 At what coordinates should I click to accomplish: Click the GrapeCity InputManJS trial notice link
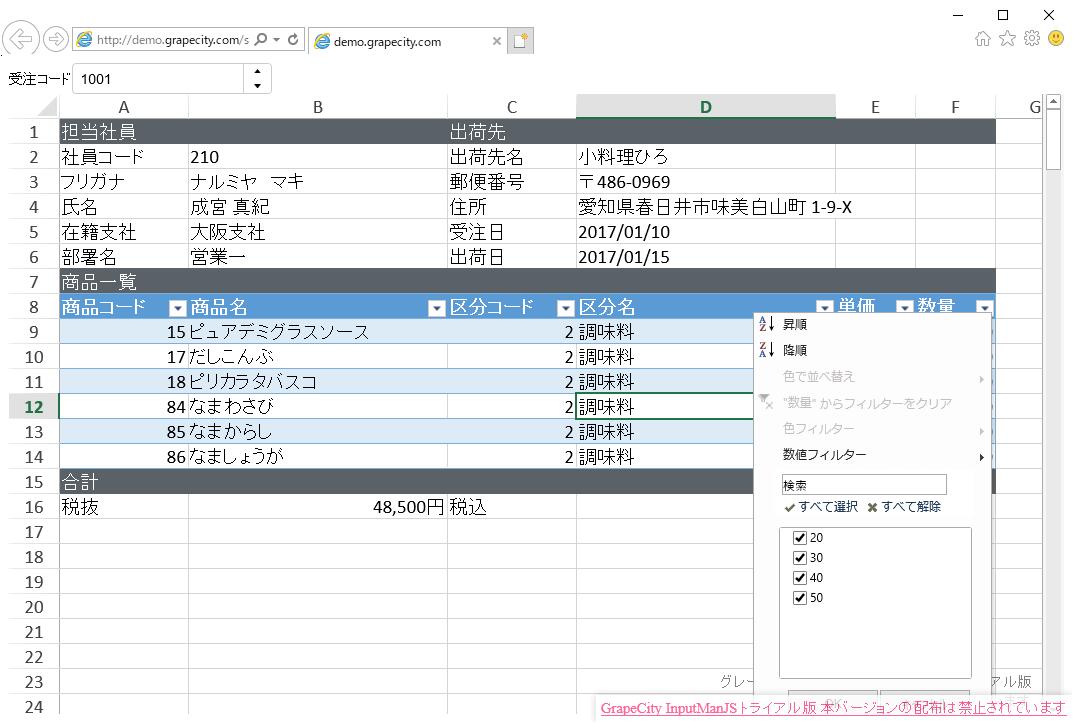pyautogui.click(x=833, y=709)
